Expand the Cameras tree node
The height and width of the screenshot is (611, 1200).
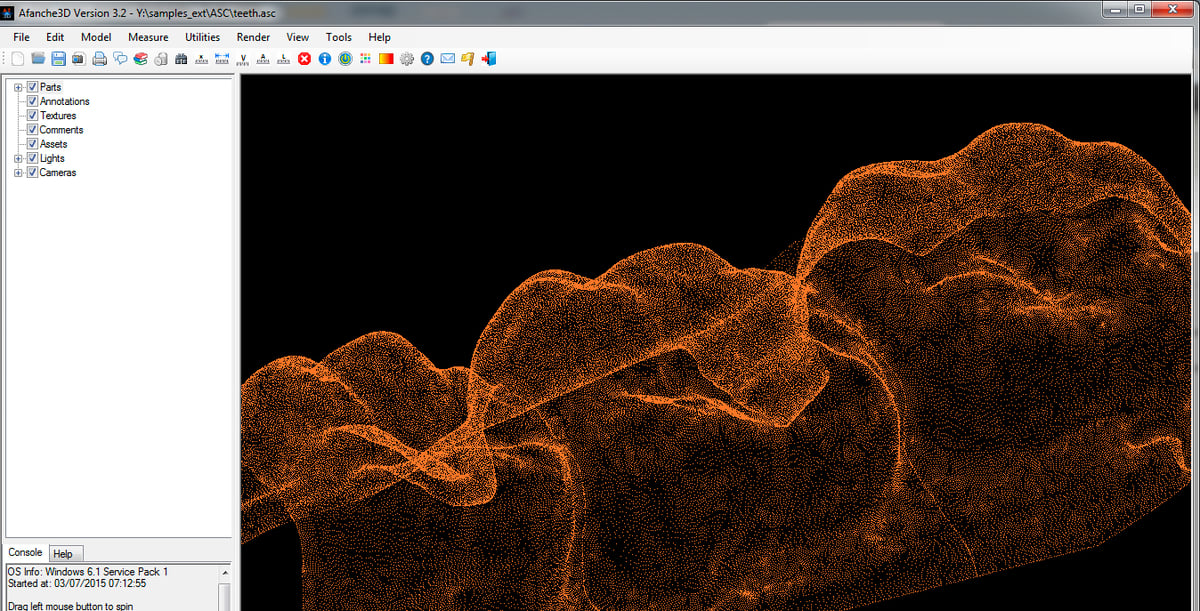tap(18, 173)
